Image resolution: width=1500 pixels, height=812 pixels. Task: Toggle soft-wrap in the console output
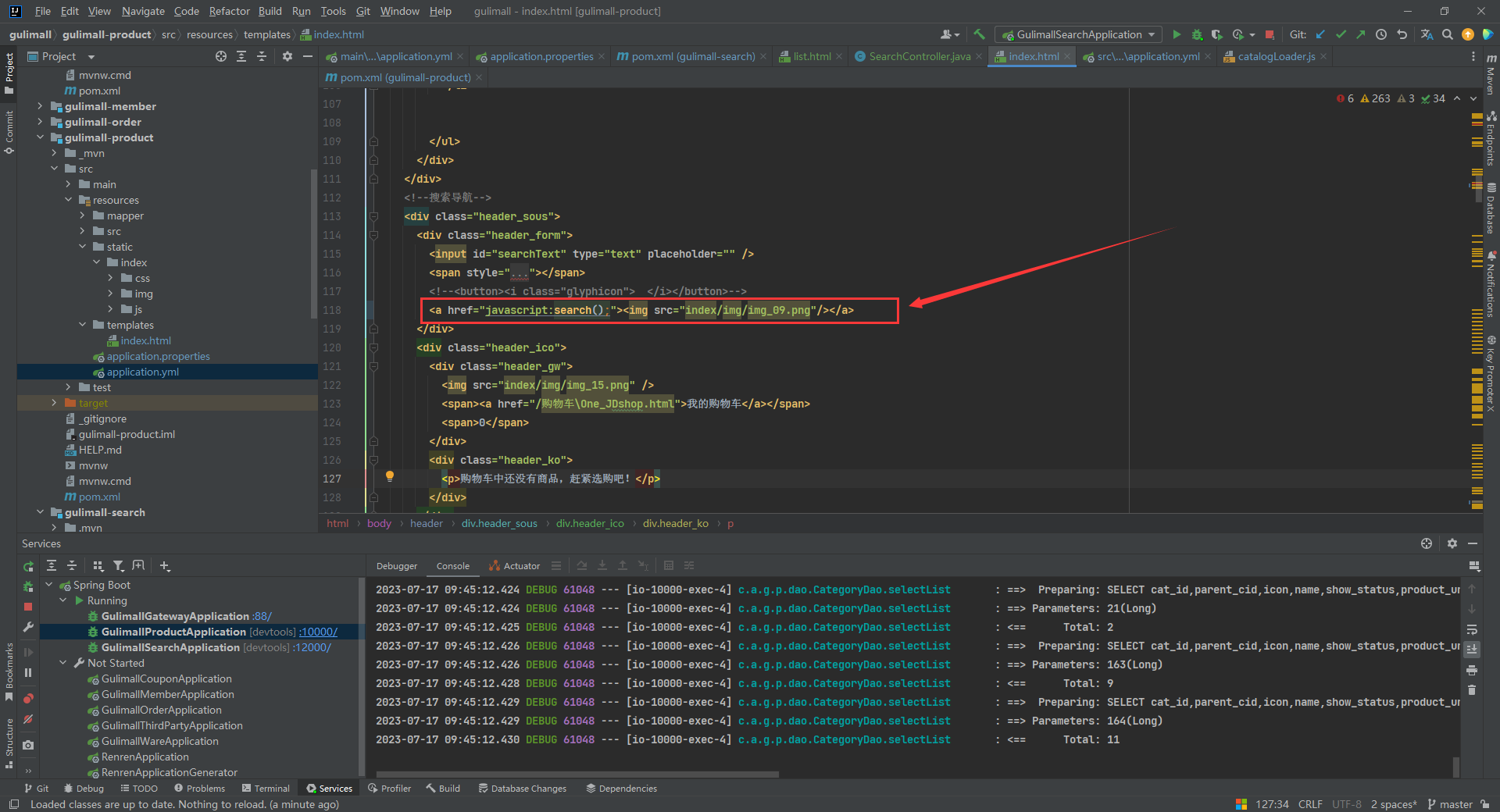coord(1472,629)
